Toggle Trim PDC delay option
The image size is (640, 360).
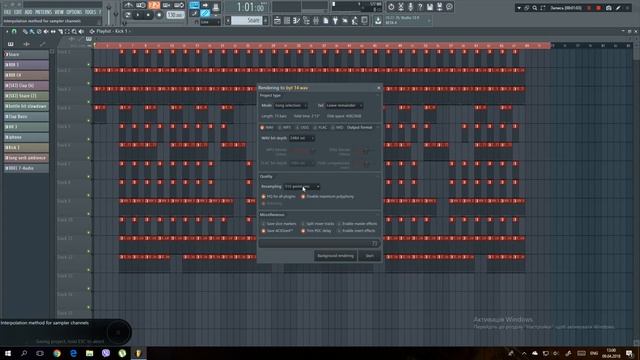[316, 231]
